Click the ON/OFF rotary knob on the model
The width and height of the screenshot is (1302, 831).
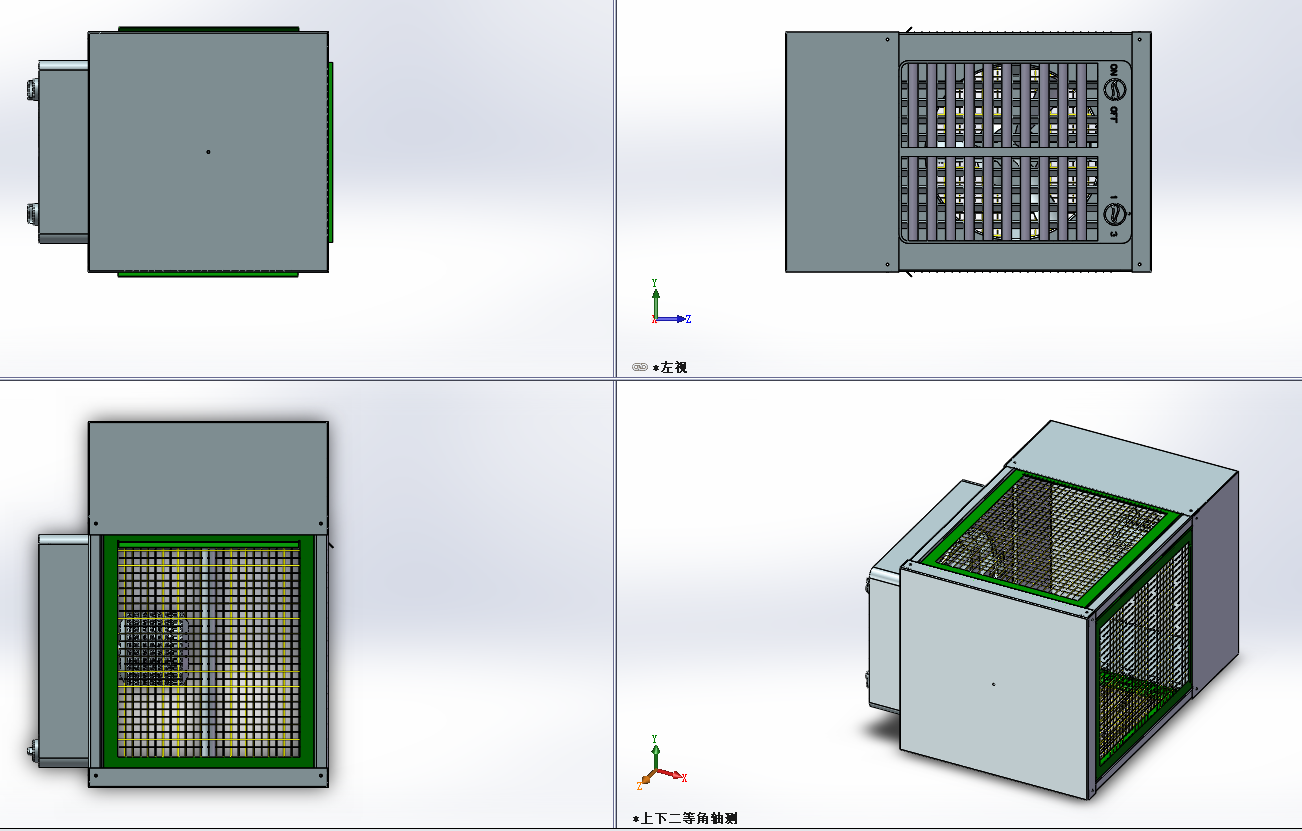[1113, 89]
